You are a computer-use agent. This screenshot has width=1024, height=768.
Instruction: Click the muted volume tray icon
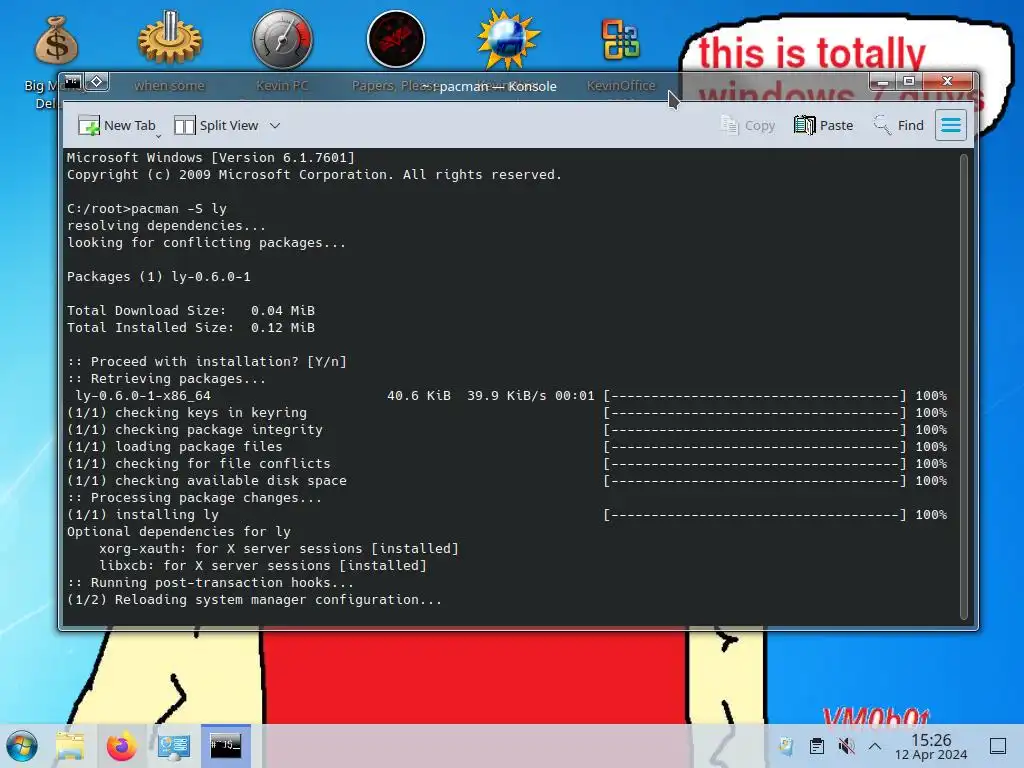pos(846,746)
